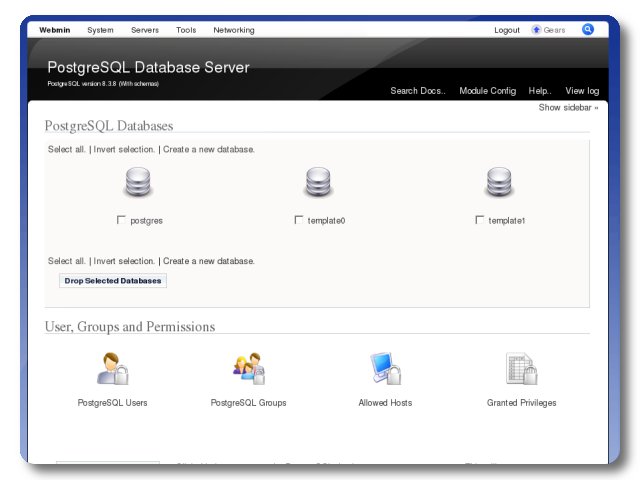Click the blue search magnifier icon

[588, 29]
